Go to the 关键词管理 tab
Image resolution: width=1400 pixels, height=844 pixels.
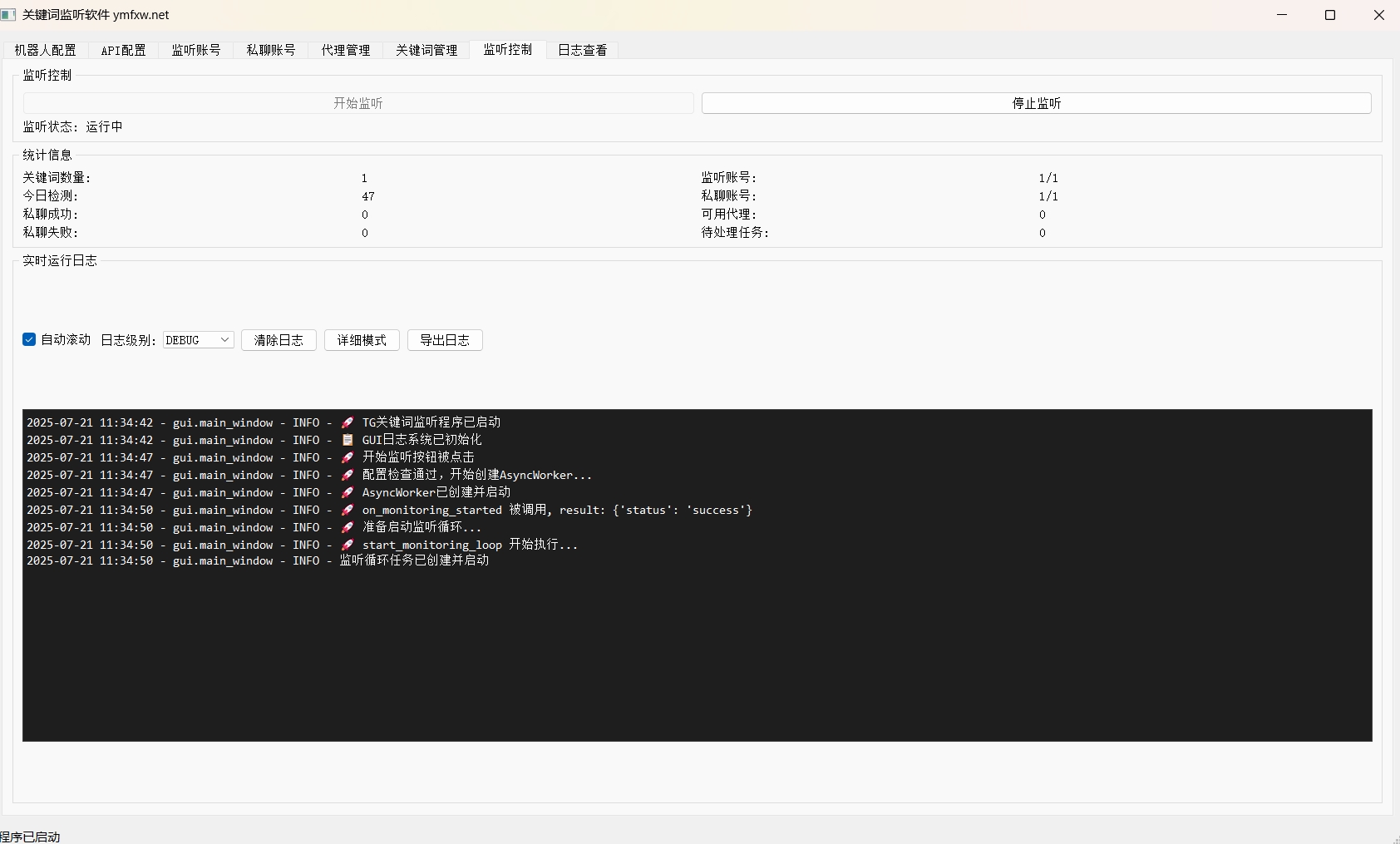coord(426,50)
